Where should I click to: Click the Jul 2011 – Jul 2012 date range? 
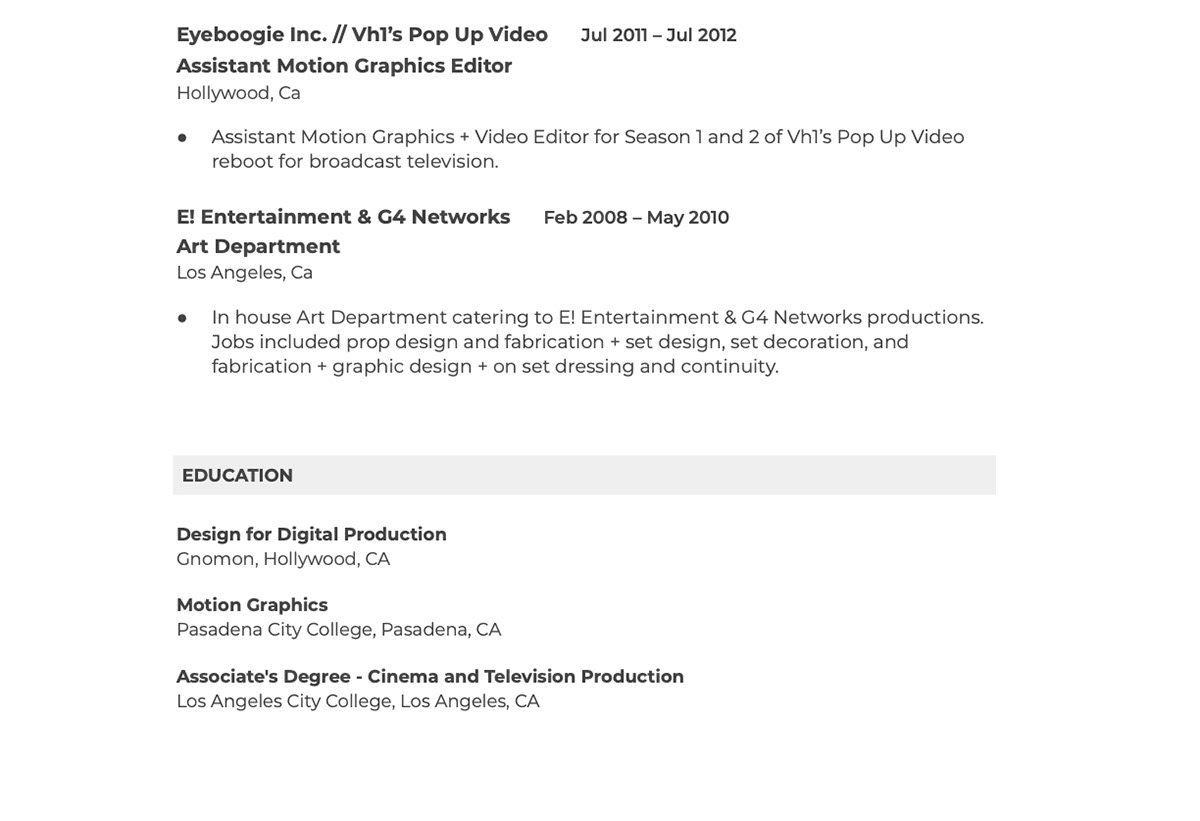tap(658, 35)
